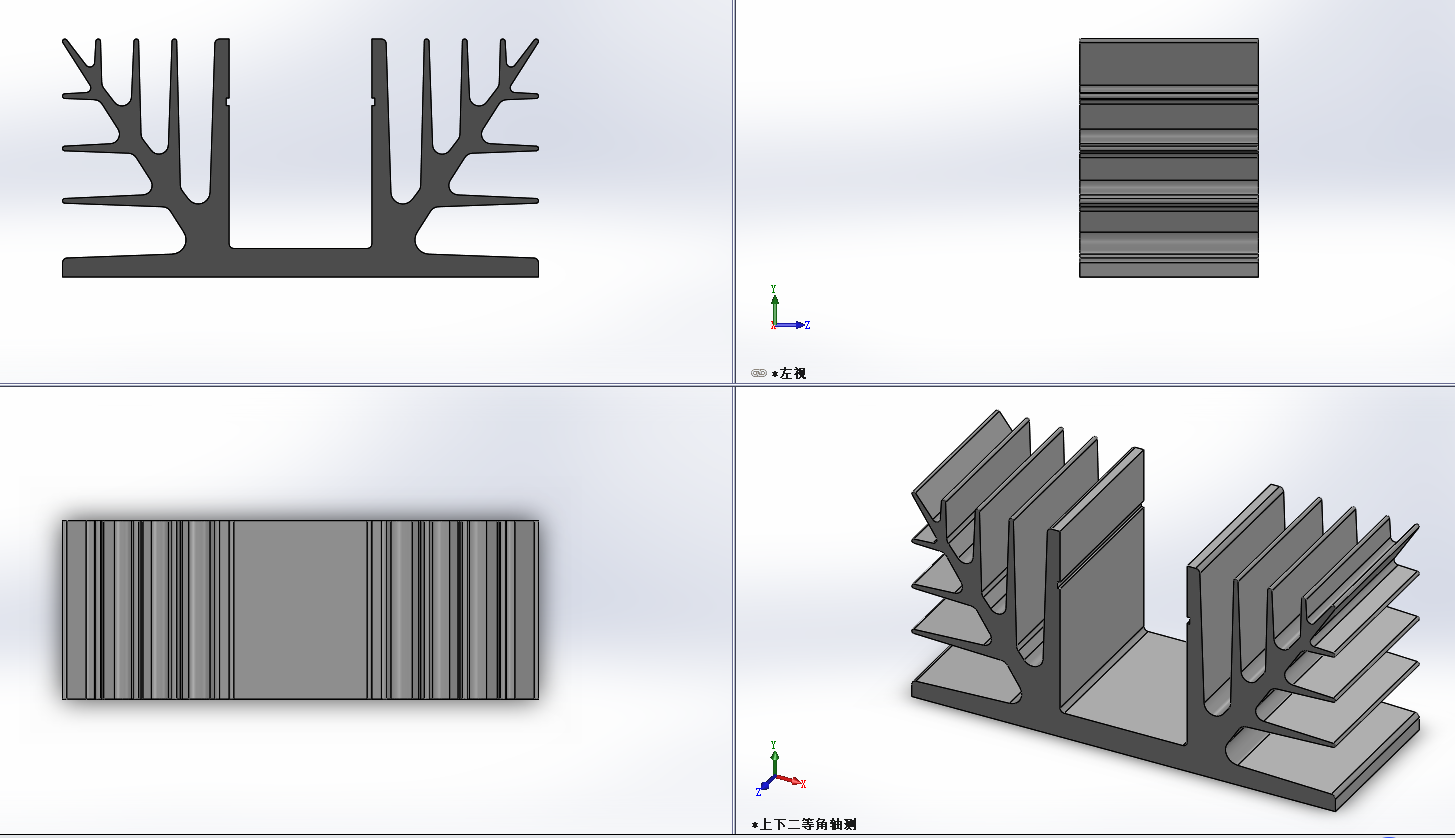The width and height of the screenshot is (1455, 838).
Task: Click the Y-Z triad in the left view
Action: coord(789,308)
